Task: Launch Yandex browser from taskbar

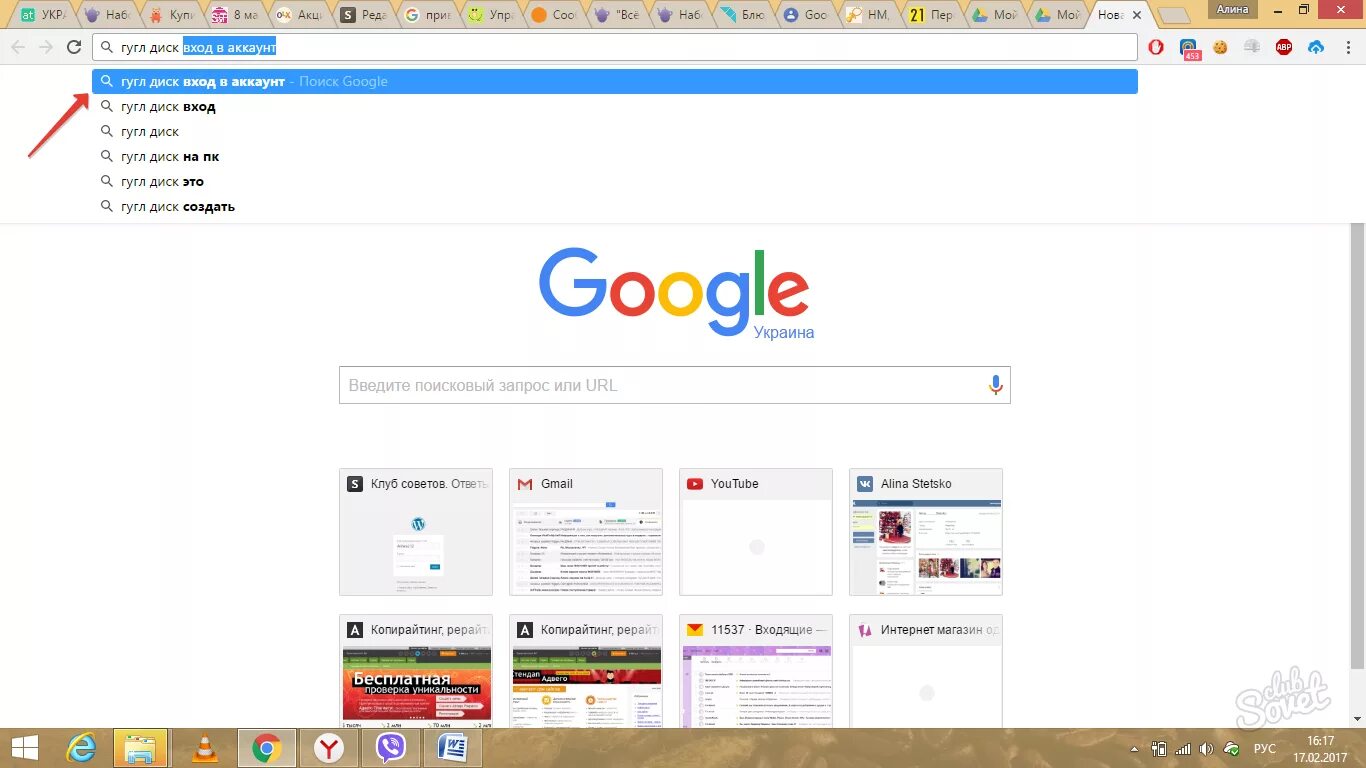Action: pos(328,748)
